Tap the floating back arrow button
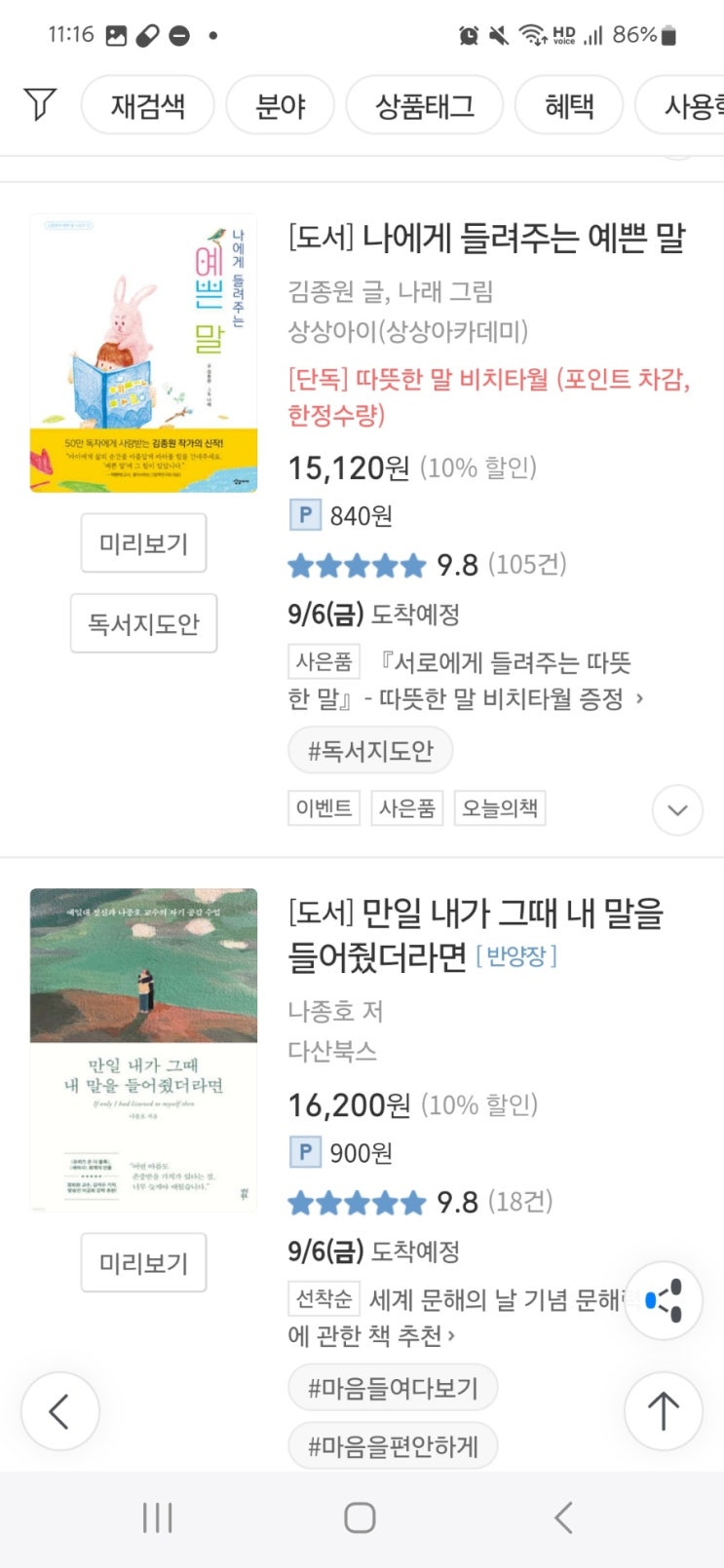Image resolution: width=724 pixels, height=1568 pixels. (x=59, y=1410)
